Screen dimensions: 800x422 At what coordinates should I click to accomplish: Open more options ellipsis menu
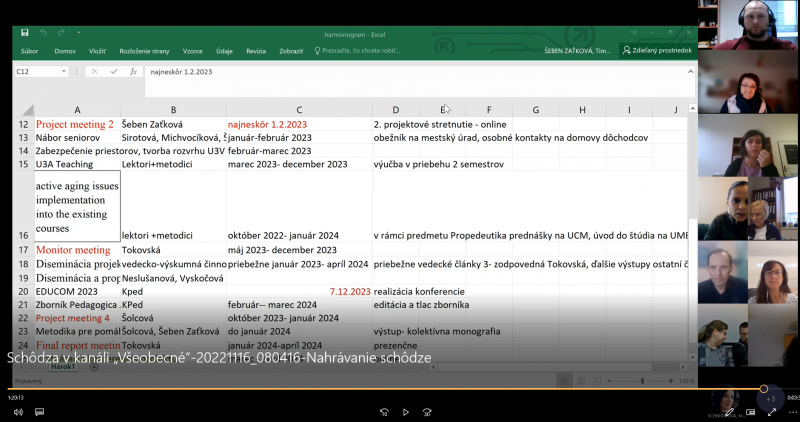click(791, 411)
